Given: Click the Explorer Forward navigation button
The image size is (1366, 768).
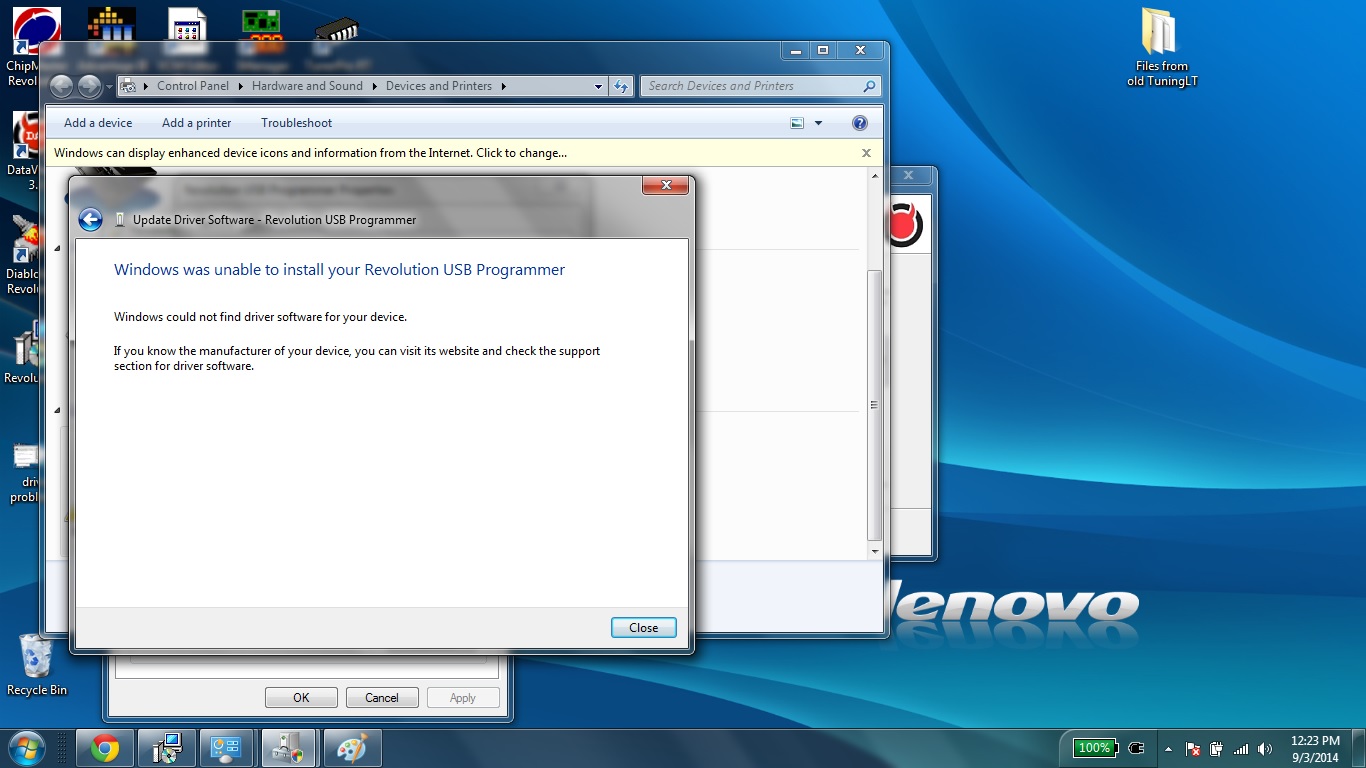Looking at the screenshot, I should [90, 87].
